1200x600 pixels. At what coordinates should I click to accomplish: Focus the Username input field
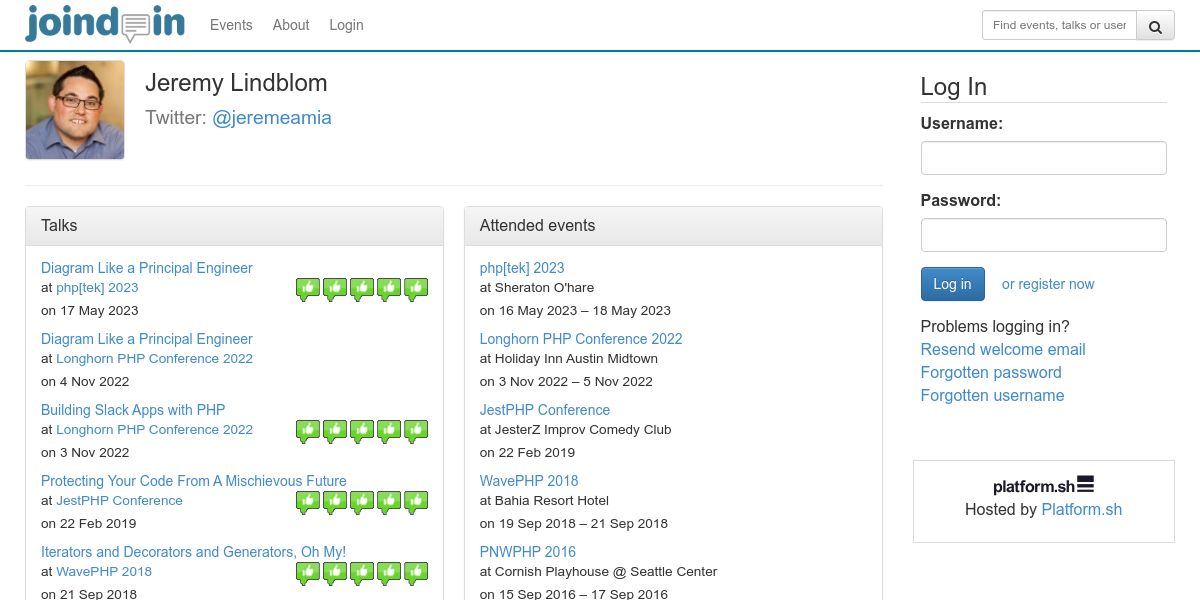tap(1043, 158)
